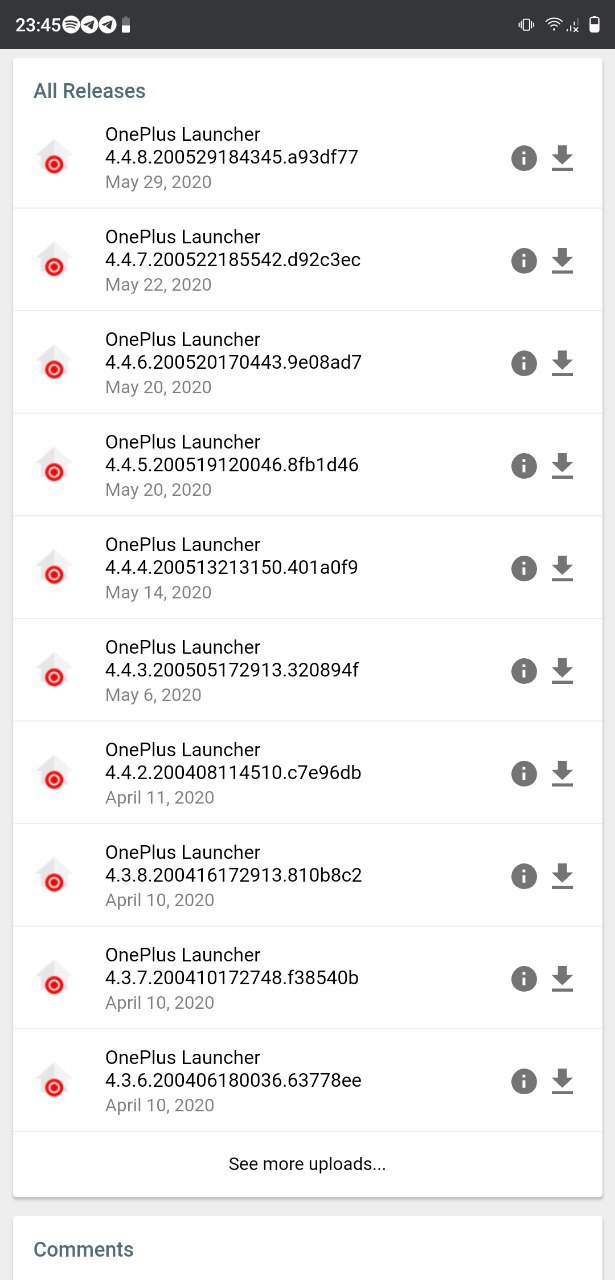Download release 4.4.5.200519120046.8fb1d46

coord(563,466)
